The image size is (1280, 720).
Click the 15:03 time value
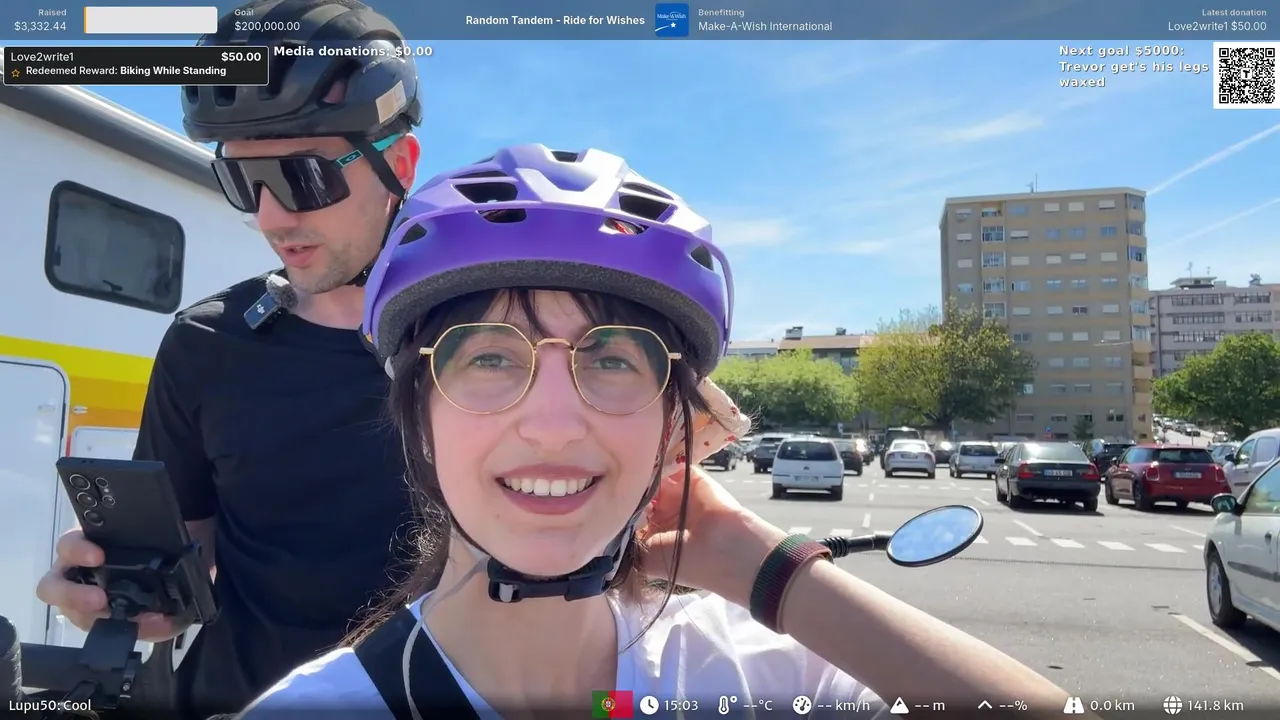(681, 705)
